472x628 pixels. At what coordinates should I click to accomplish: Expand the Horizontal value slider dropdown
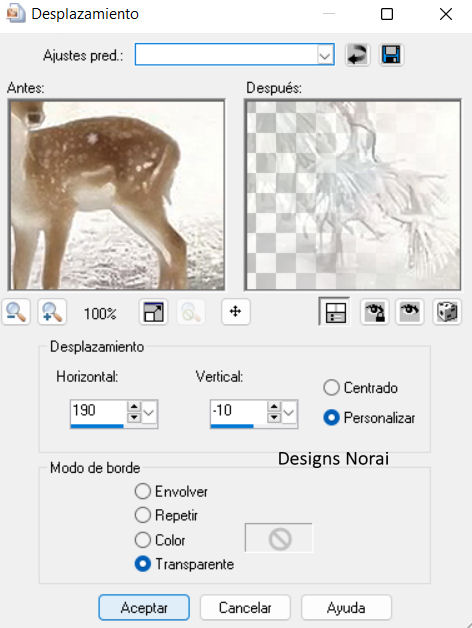pyautogui.click(x=149, y=412)
